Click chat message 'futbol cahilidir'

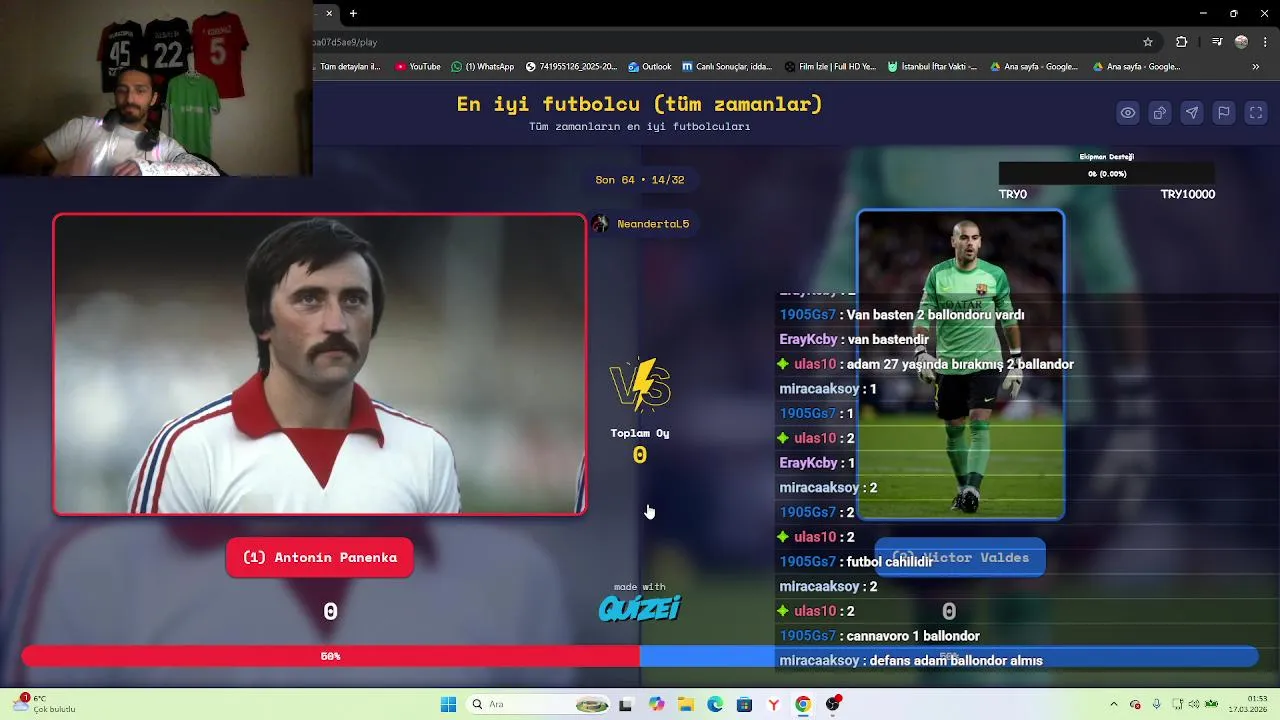click(x=889, y=562)
